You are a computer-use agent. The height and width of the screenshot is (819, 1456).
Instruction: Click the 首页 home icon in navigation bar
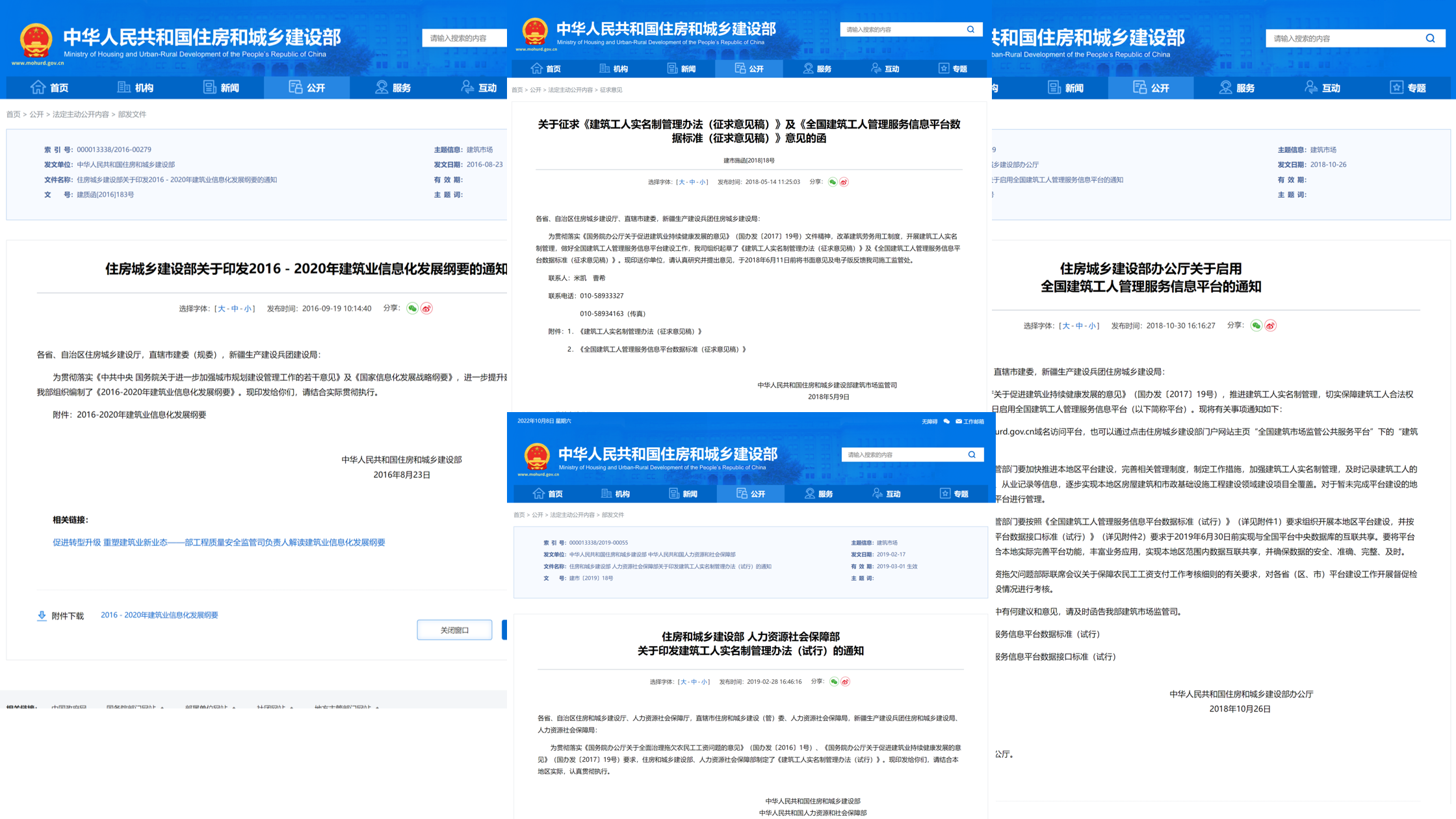pos(37,87)
